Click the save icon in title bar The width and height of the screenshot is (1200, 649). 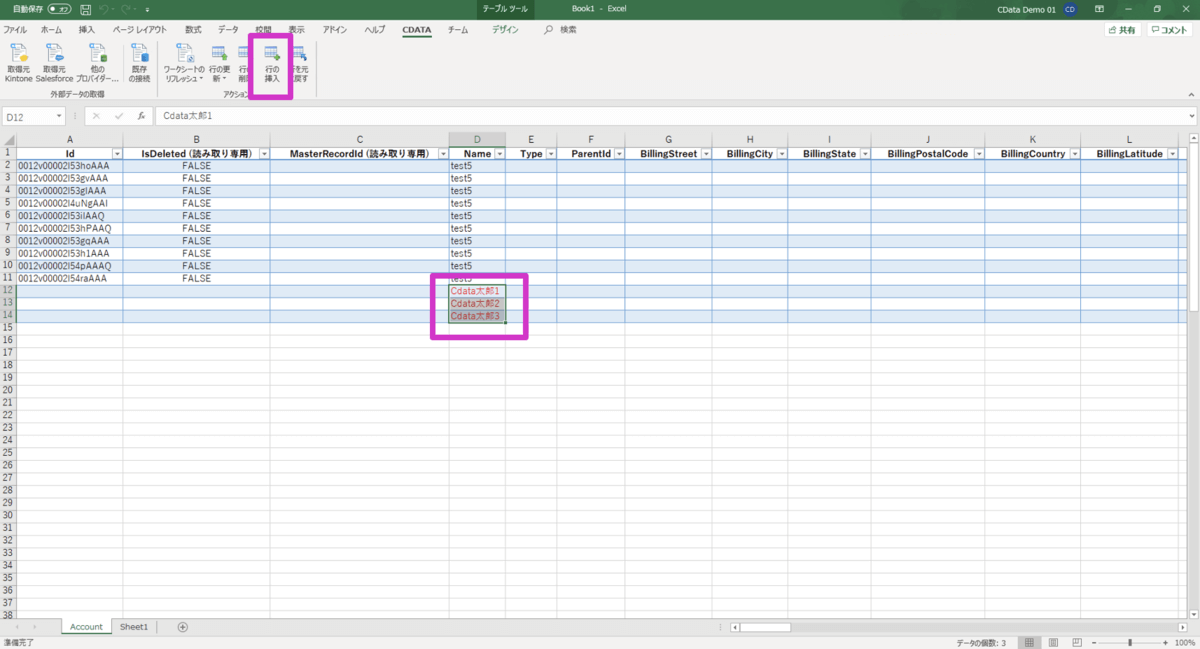click(x=86, y=8)
